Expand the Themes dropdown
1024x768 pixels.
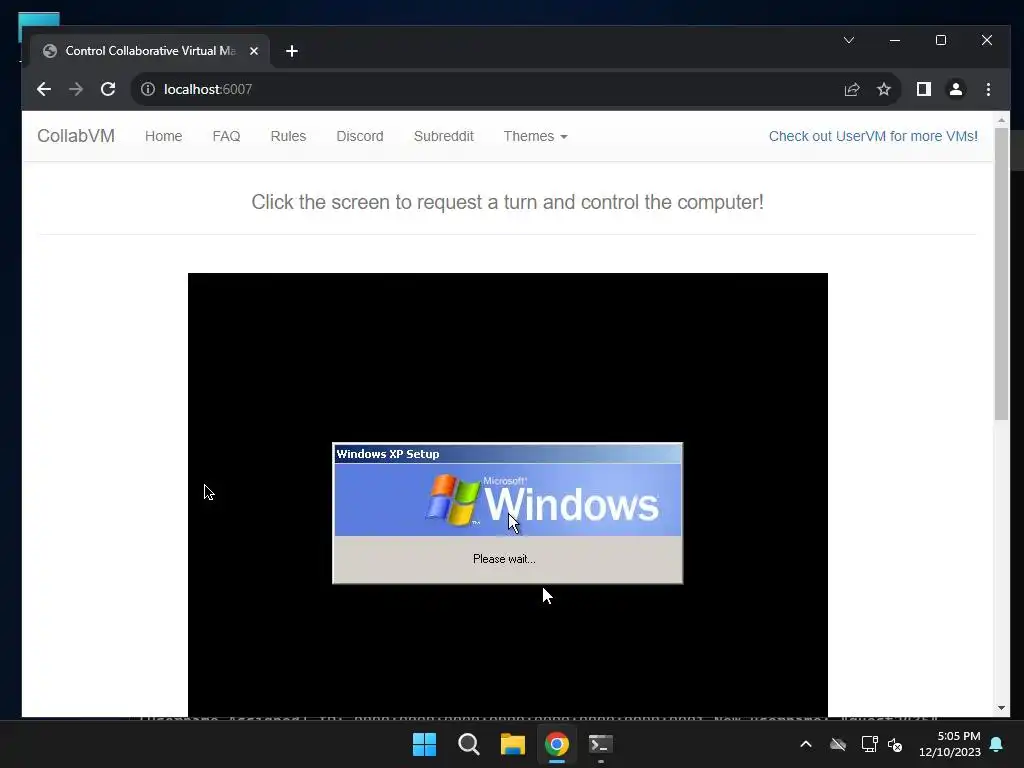point(535,136)
